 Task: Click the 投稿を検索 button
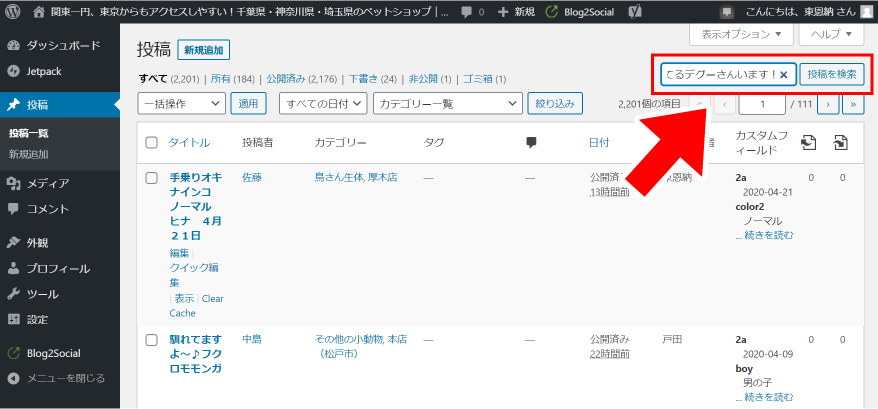(x=831, y=75)
